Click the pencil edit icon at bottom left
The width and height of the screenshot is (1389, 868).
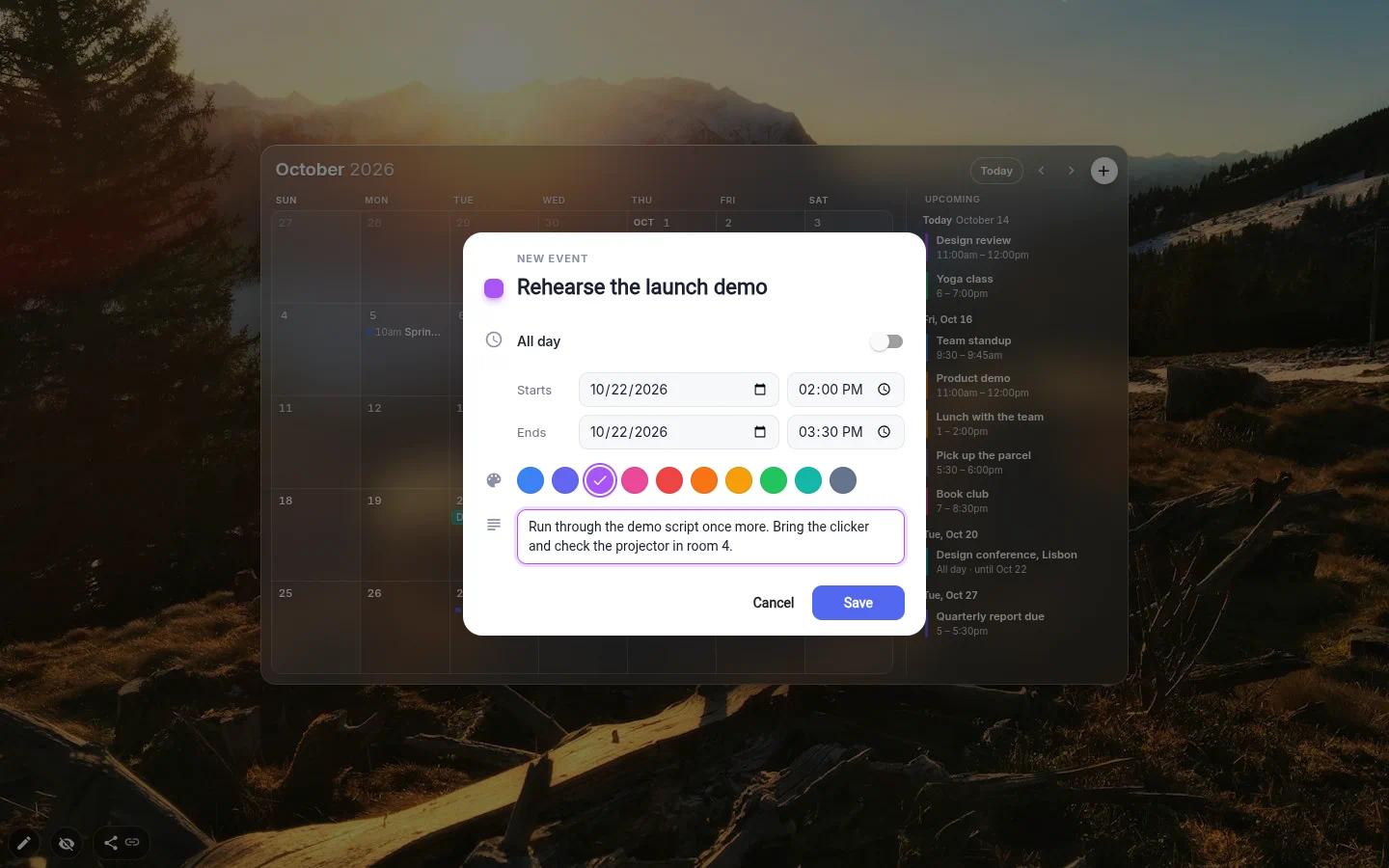coord(24,843)
